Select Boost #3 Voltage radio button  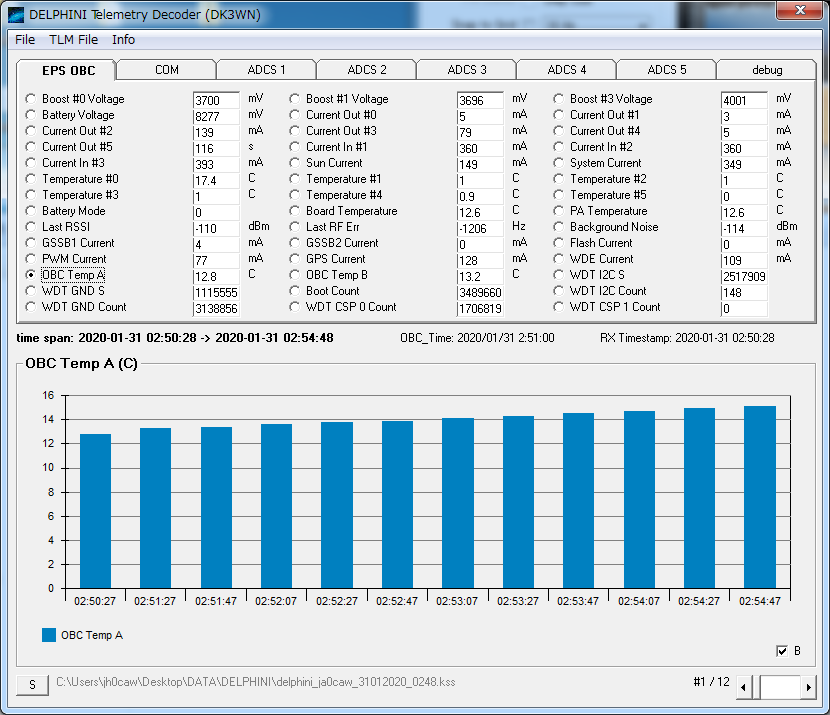click(x=558, y=99)
